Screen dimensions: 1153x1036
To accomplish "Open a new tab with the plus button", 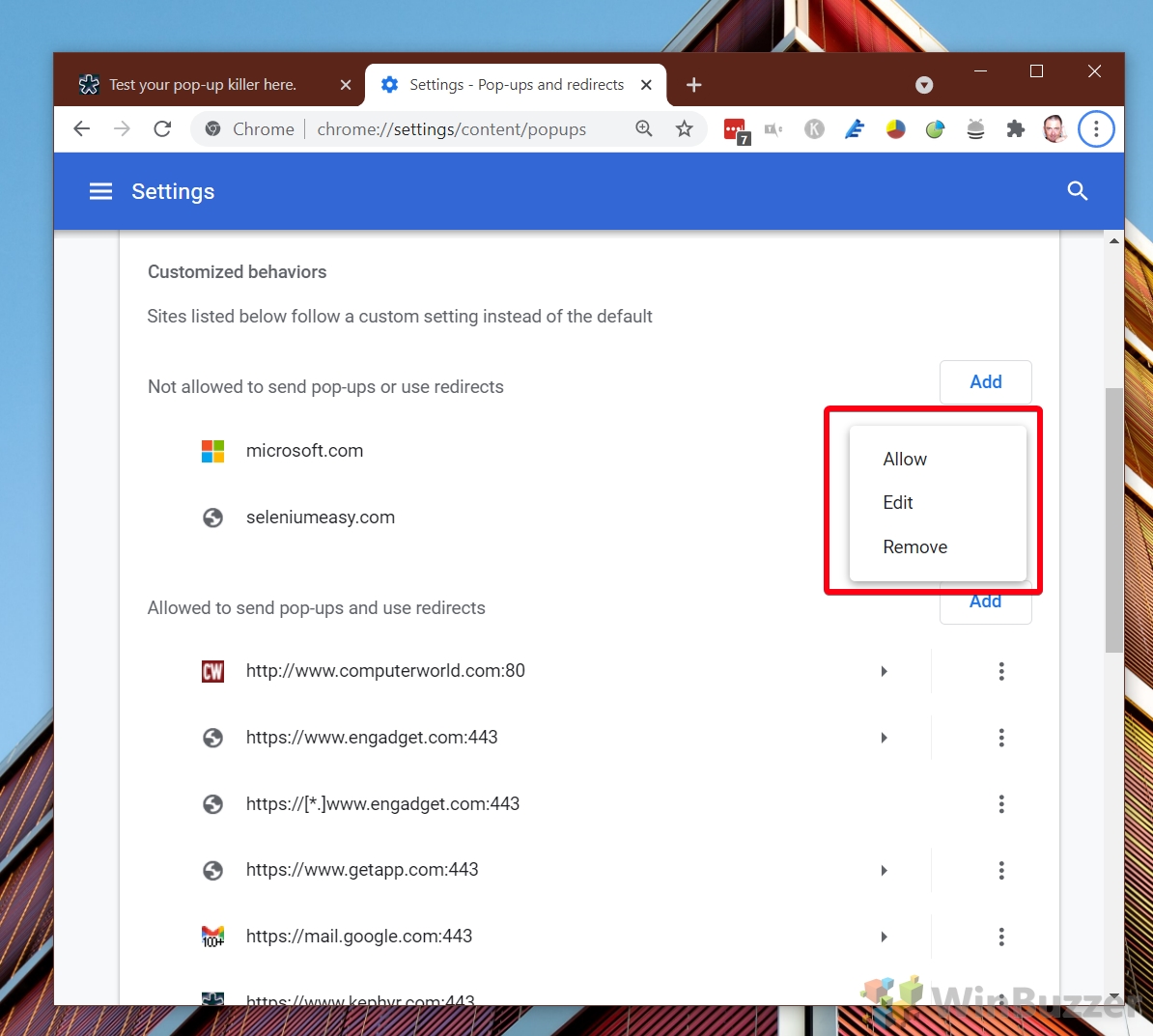I will coord(693,85).
